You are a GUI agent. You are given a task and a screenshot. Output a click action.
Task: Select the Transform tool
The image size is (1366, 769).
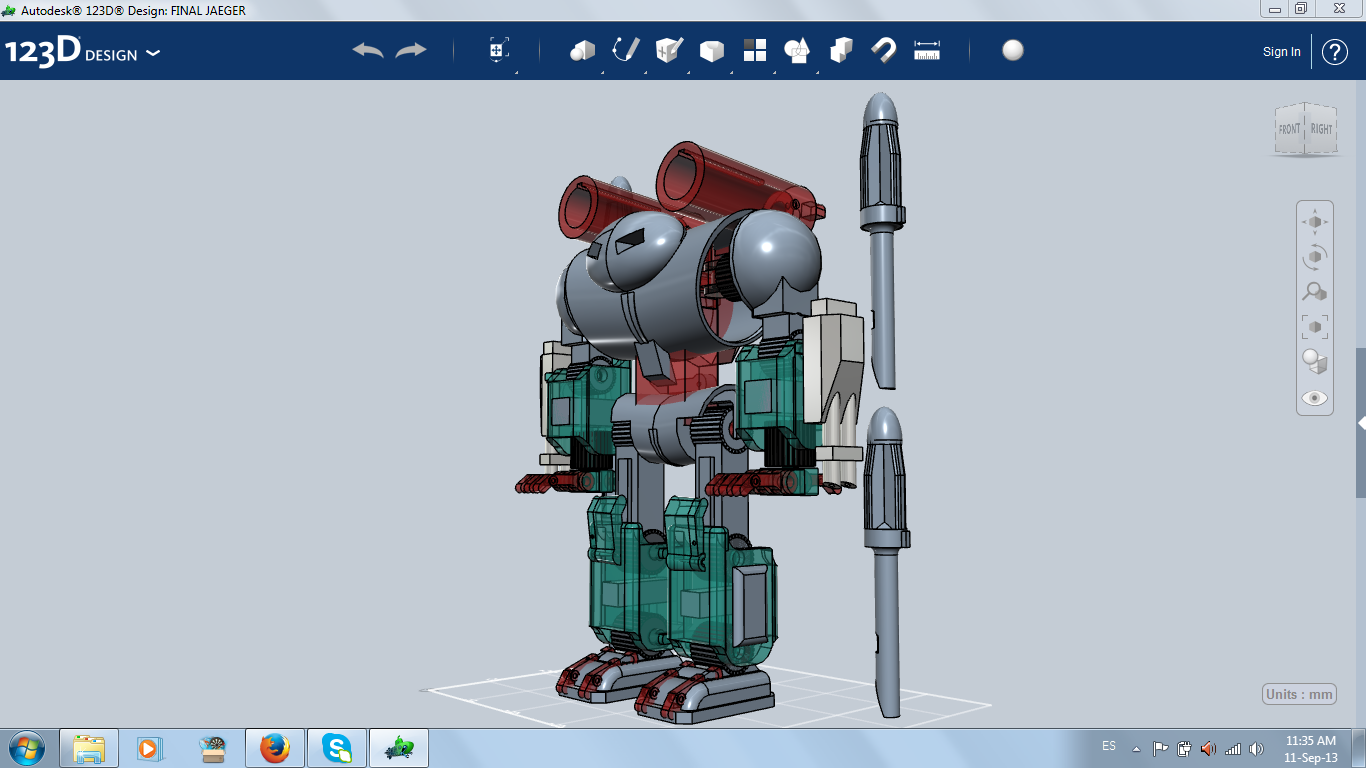coord(497,48)
